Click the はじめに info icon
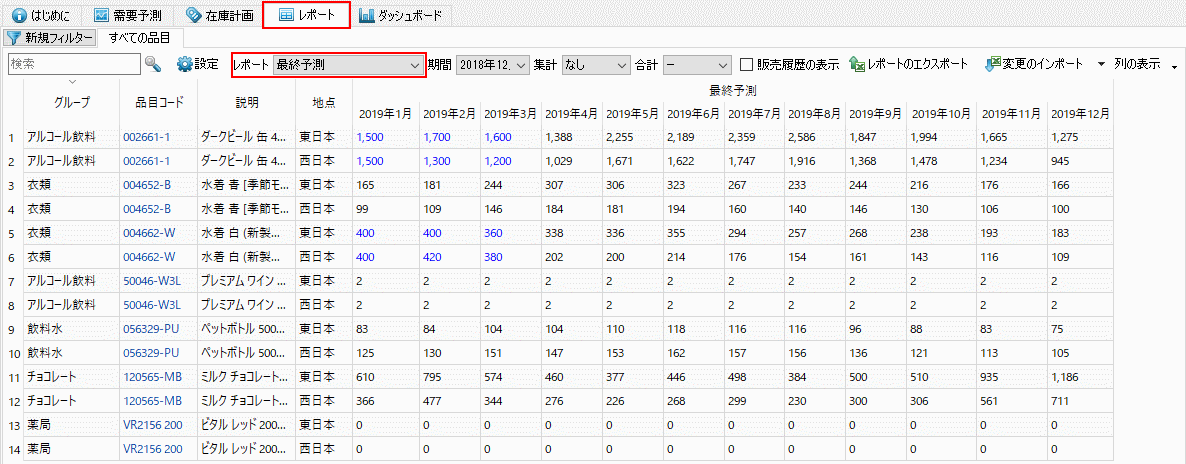The image size is (1186, 464). pyautogui.click(x=19, y=16)
